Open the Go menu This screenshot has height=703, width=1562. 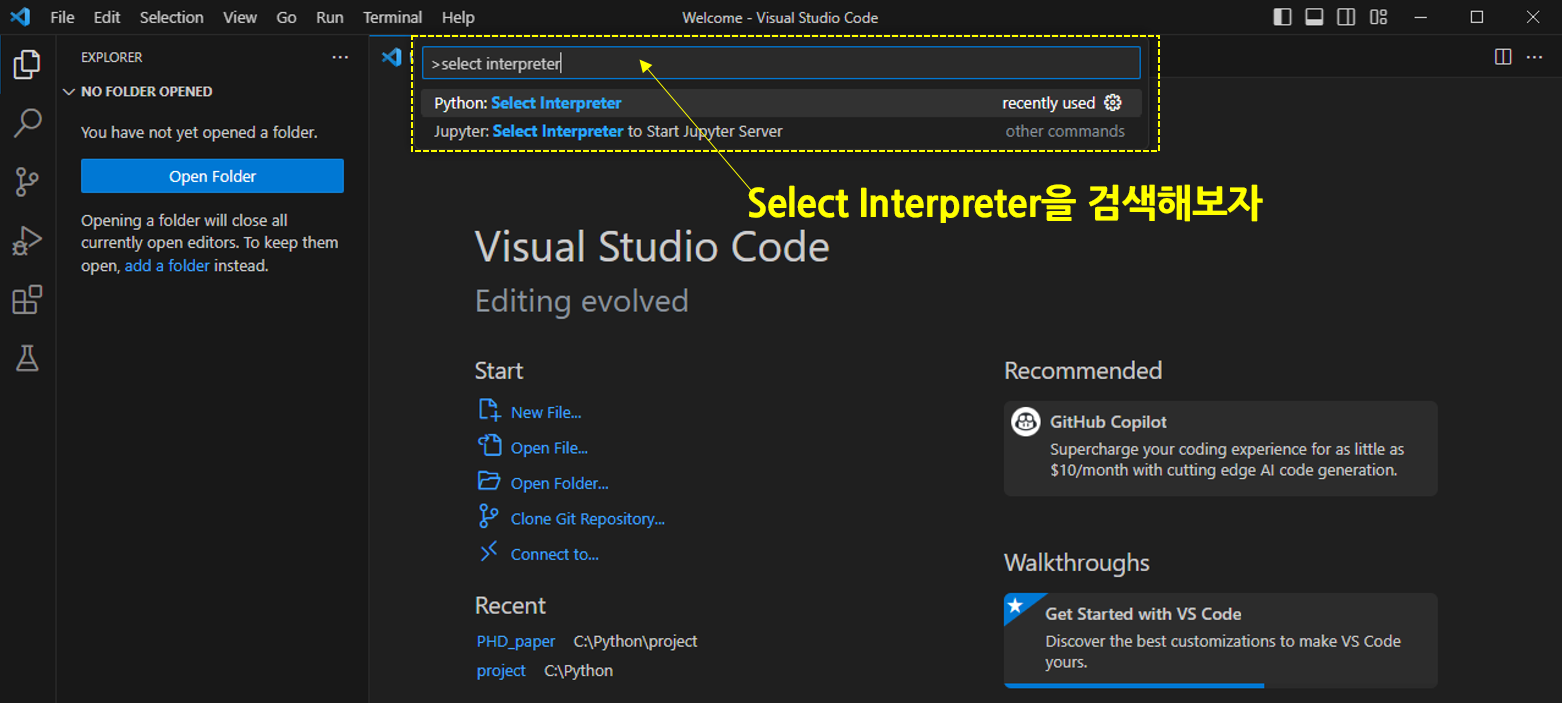(287, 17)
